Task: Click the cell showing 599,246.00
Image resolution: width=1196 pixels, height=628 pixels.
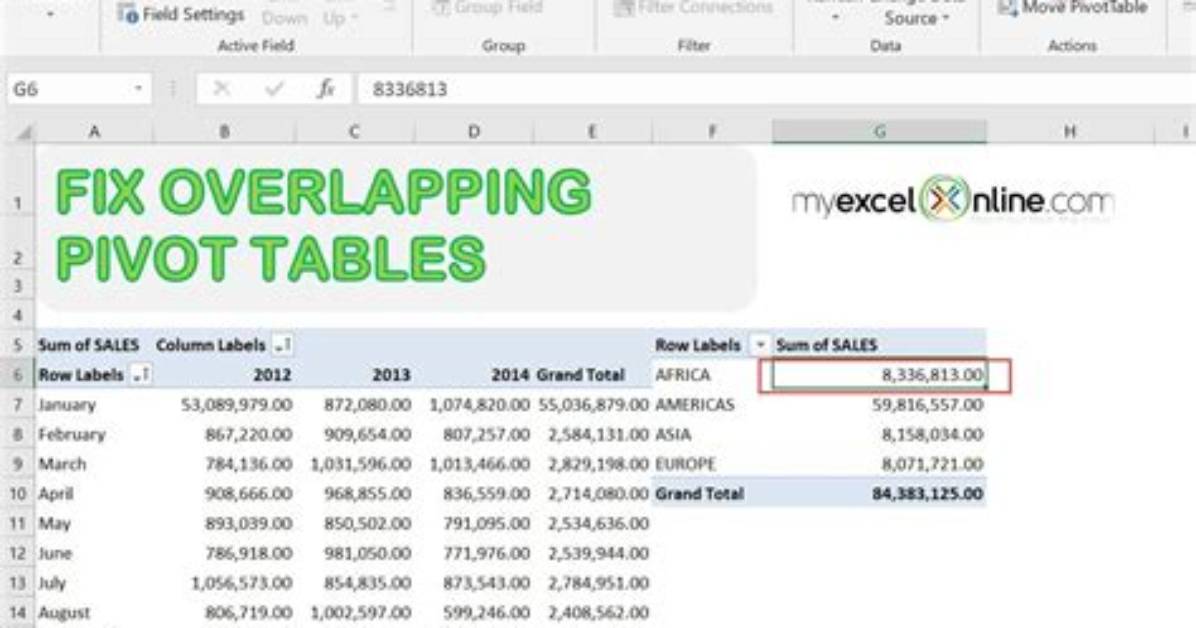Action: pos(487,613)
